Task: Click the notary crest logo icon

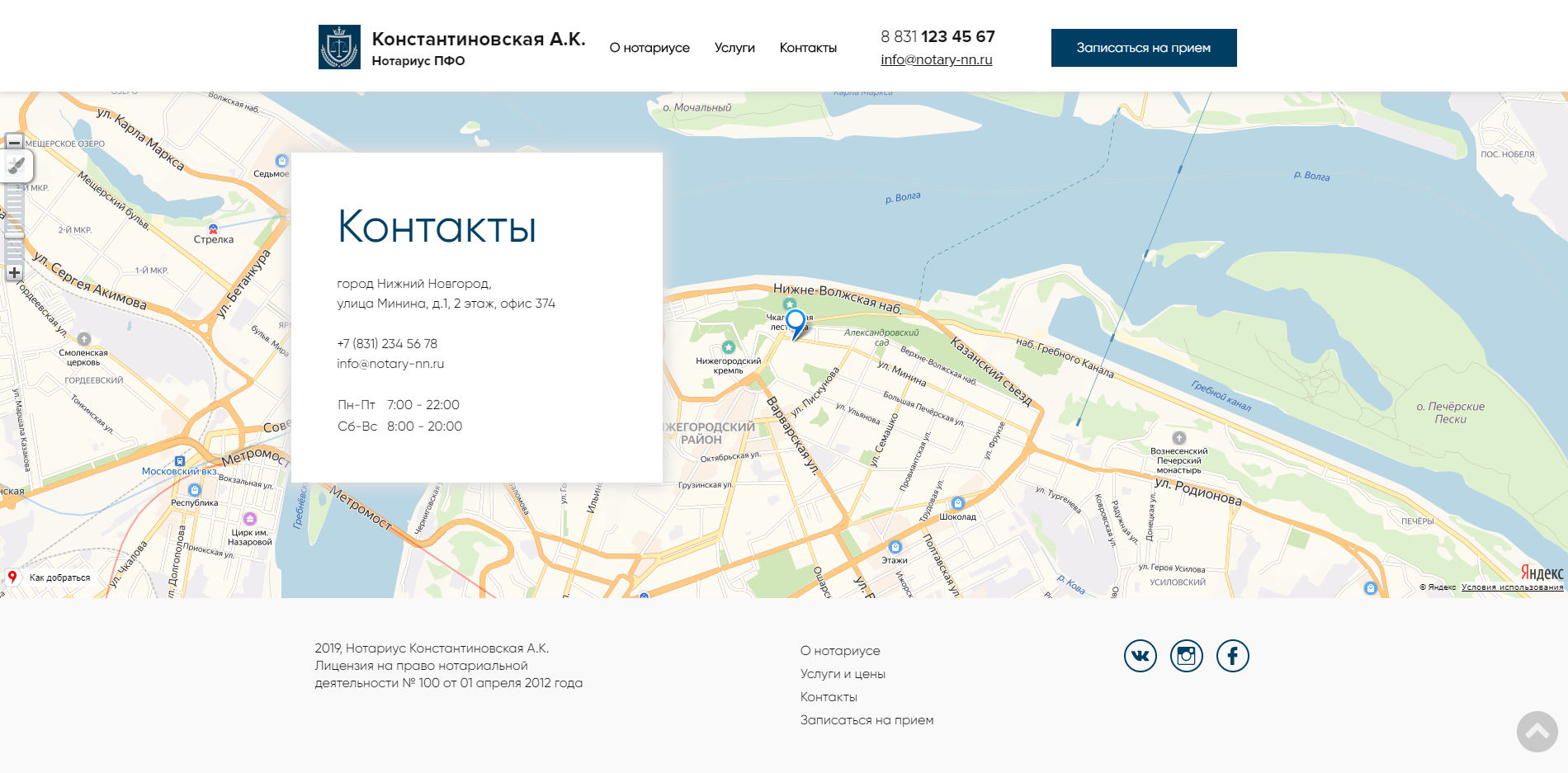Action: [339, 47]
